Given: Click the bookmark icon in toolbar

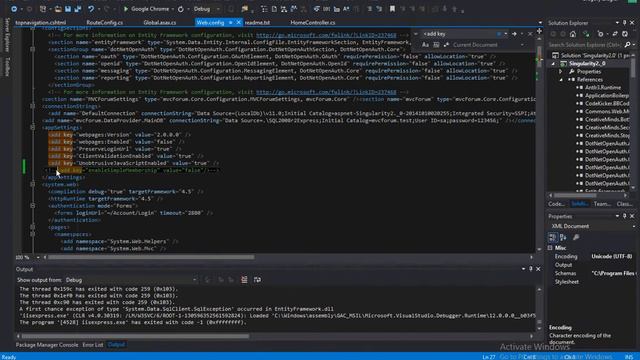Looking at the screenshot, I should pyautogui.click(x=392, y=9).
